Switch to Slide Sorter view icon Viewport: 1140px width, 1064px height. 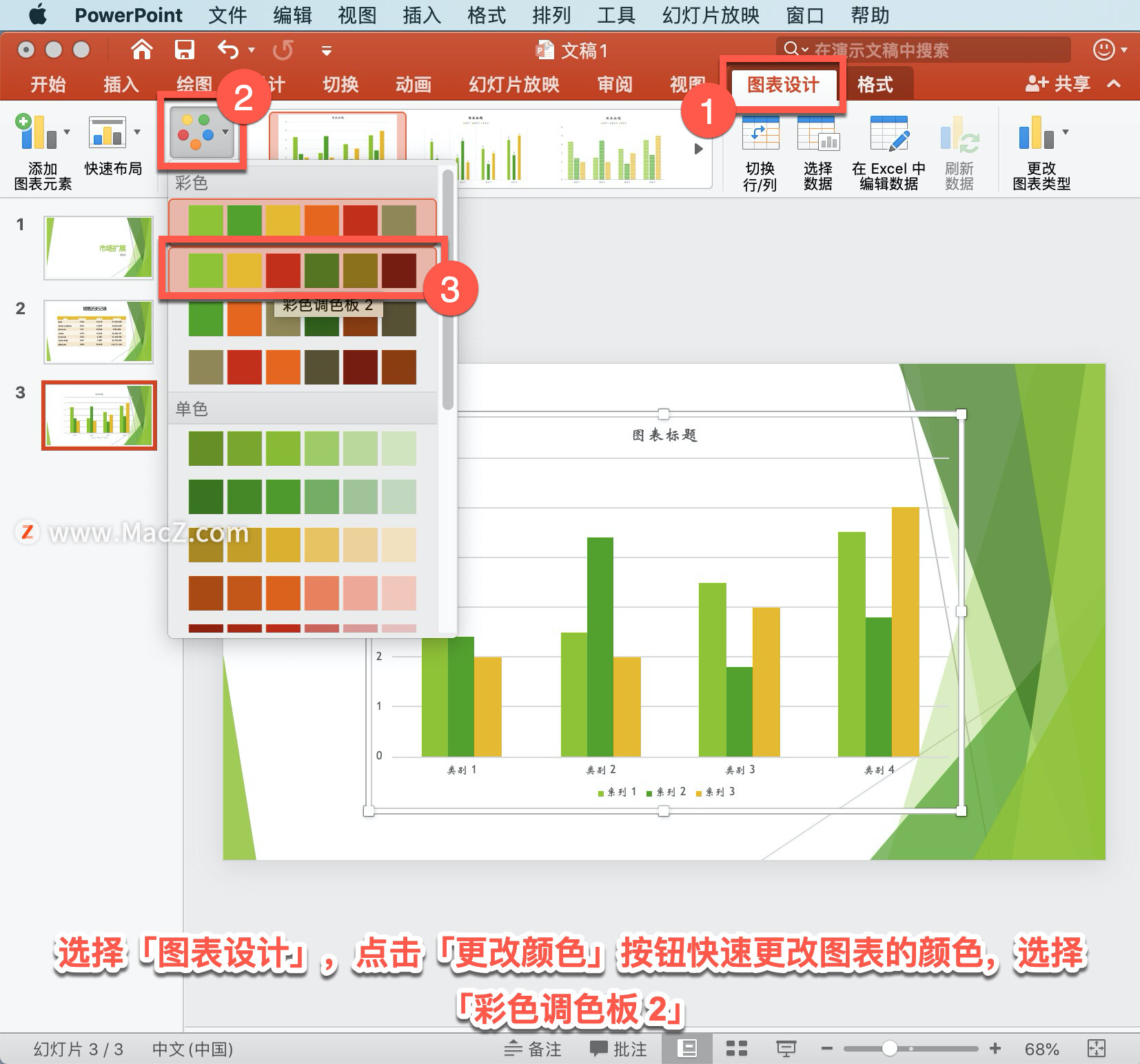(x=737, y=1049)
